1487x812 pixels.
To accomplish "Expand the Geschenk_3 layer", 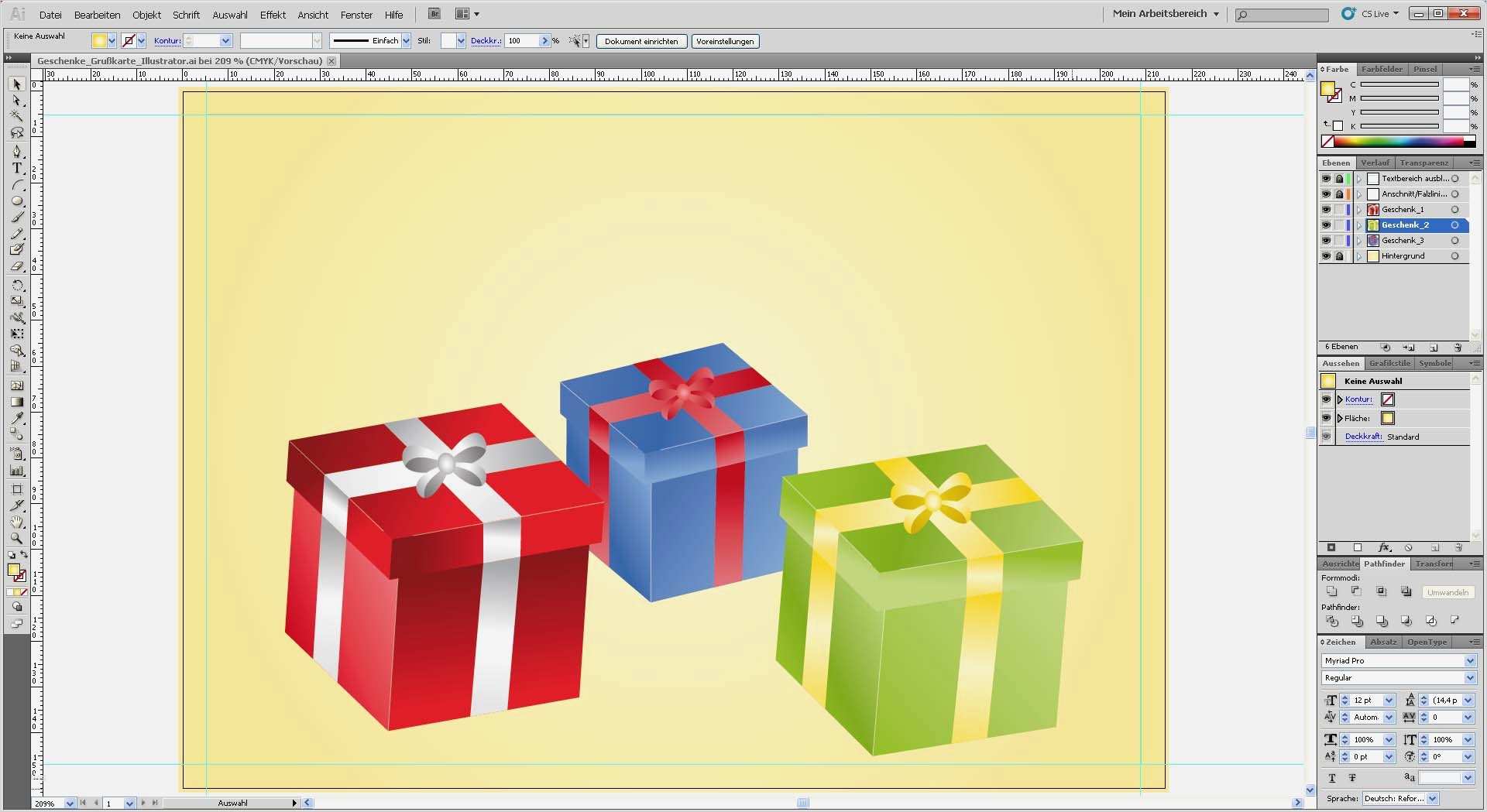I will click(1358, 241).
